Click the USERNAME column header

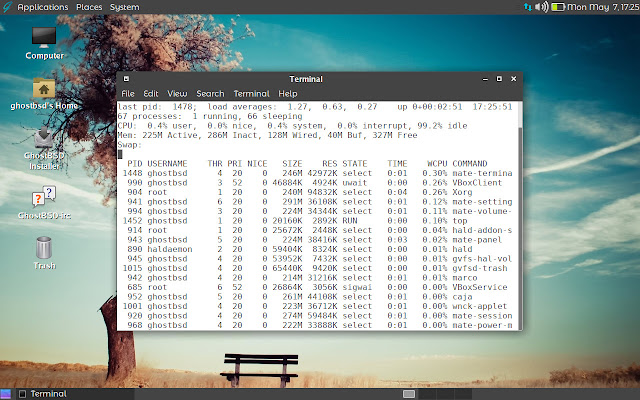[167, 164]
